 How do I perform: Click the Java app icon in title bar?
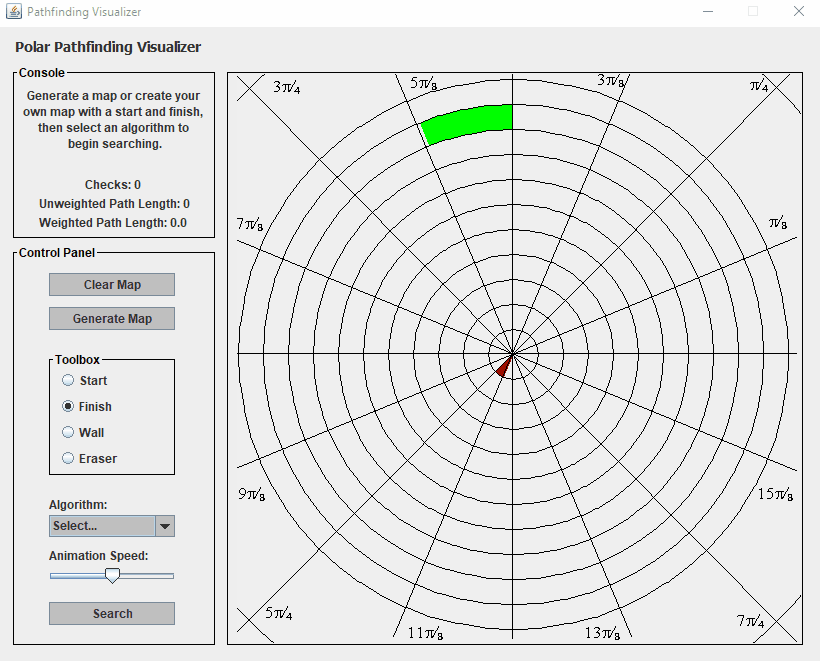(x=14, y=12)
